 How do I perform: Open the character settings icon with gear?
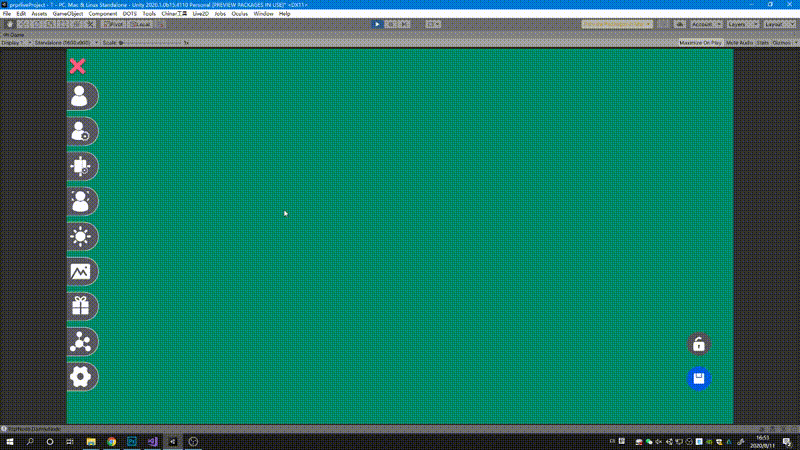[x=82, y=131]
